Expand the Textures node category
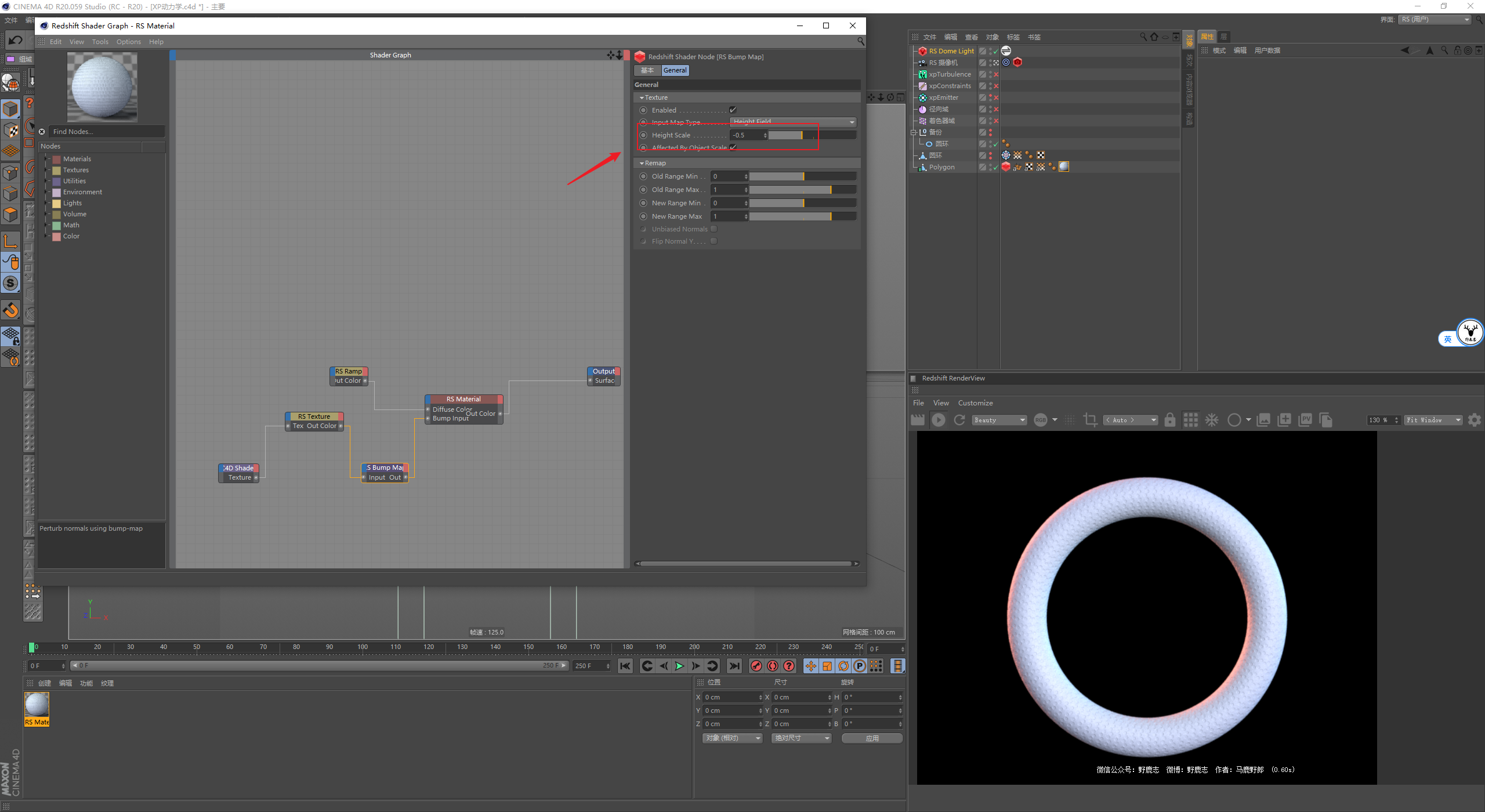 46,170
